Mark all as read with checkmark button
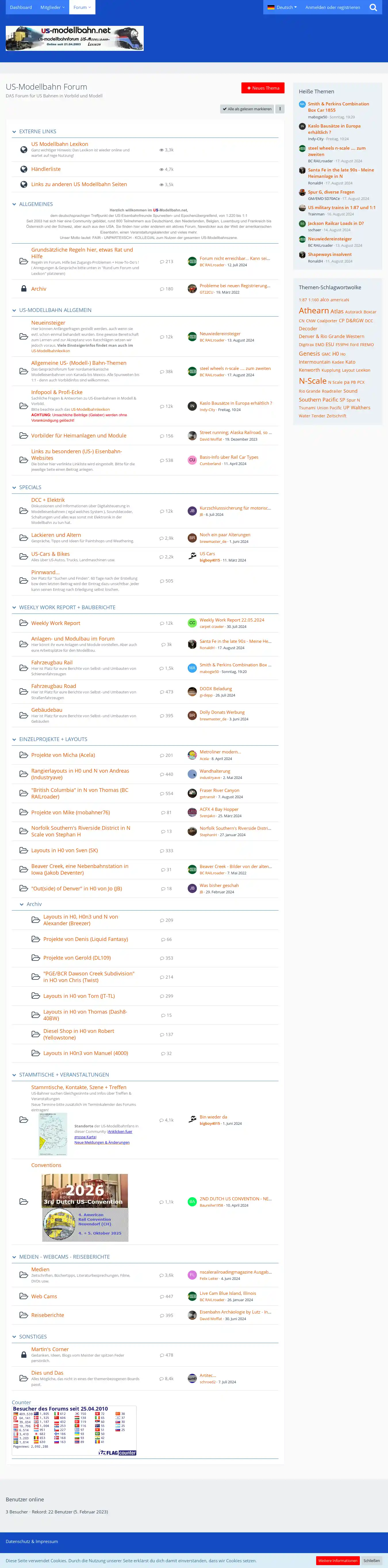388x1568 pixels. pos(247,109)
